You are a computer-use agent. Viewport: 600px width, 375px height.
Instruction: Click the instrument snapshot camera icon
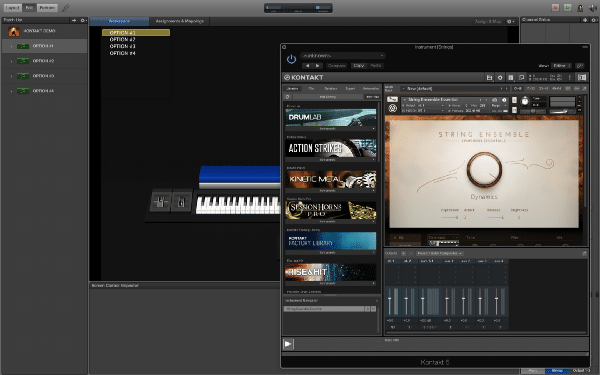tap(494, 100)
